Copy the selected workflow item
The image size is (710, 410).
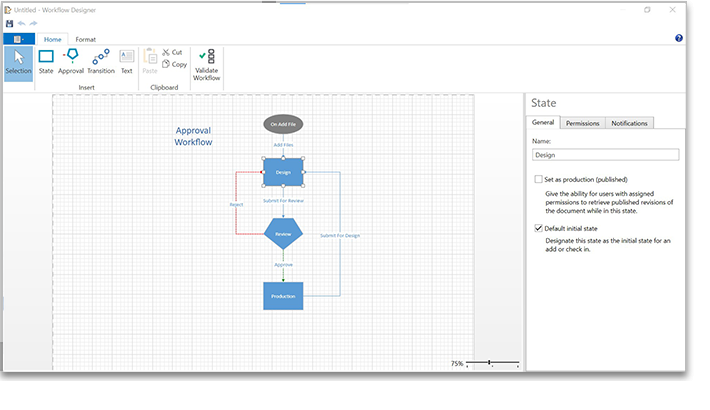(173, 64)
